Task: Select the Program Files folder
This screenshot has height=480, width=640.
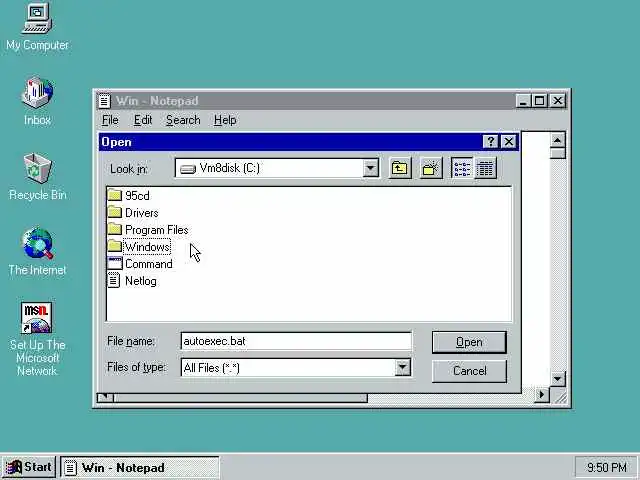Action: coord(148,230)
